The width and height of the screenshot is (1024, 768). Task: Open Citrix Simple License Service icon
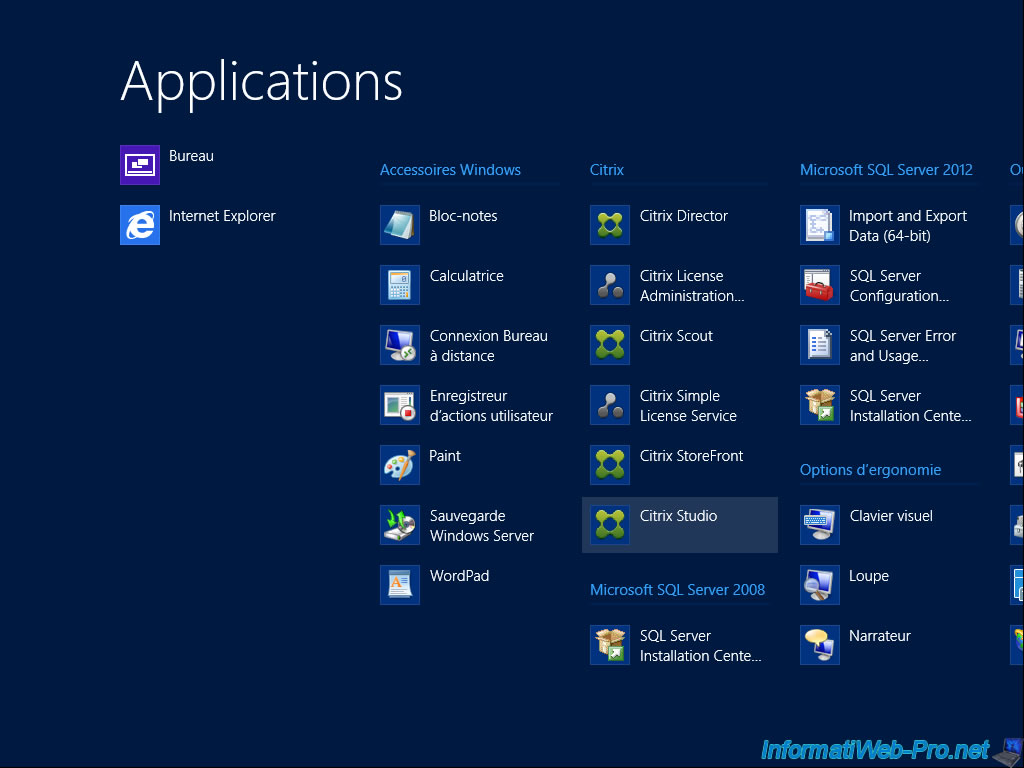coord(610,405)
